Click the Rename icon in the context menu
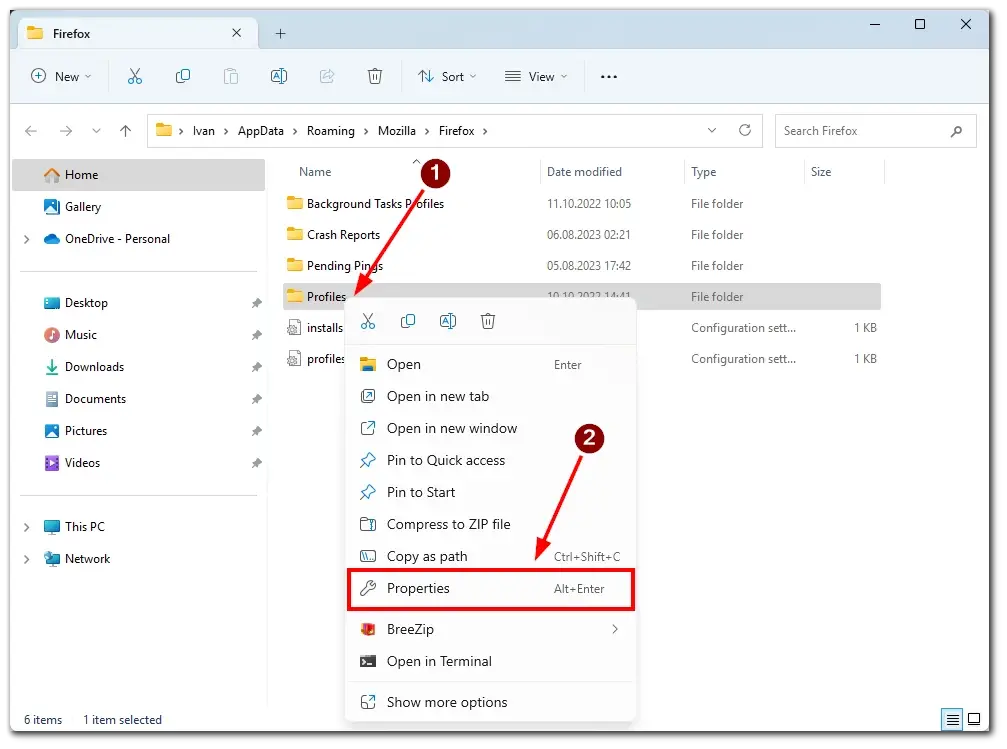1007x749 pixels. pyautogui.click(x=448, y=321)
